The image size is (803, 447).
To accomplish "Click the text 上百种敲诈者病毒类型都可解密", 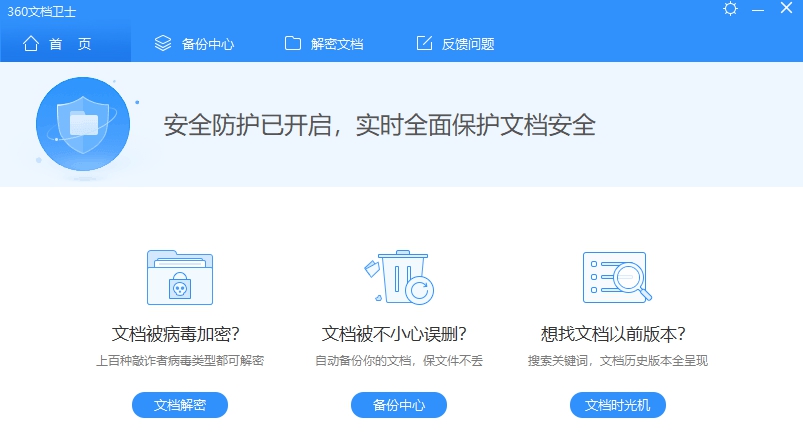I will click(x=180, y=361).
